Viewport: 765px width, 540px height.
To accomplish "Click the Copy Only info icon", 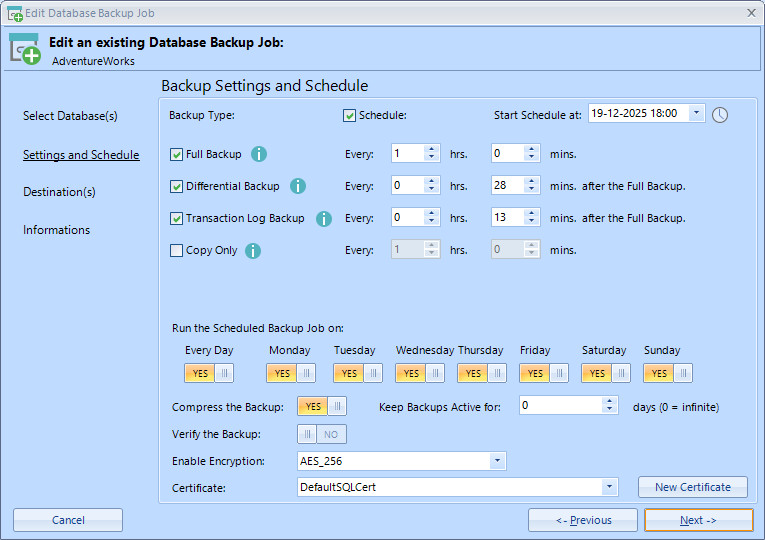I will 252,251.
